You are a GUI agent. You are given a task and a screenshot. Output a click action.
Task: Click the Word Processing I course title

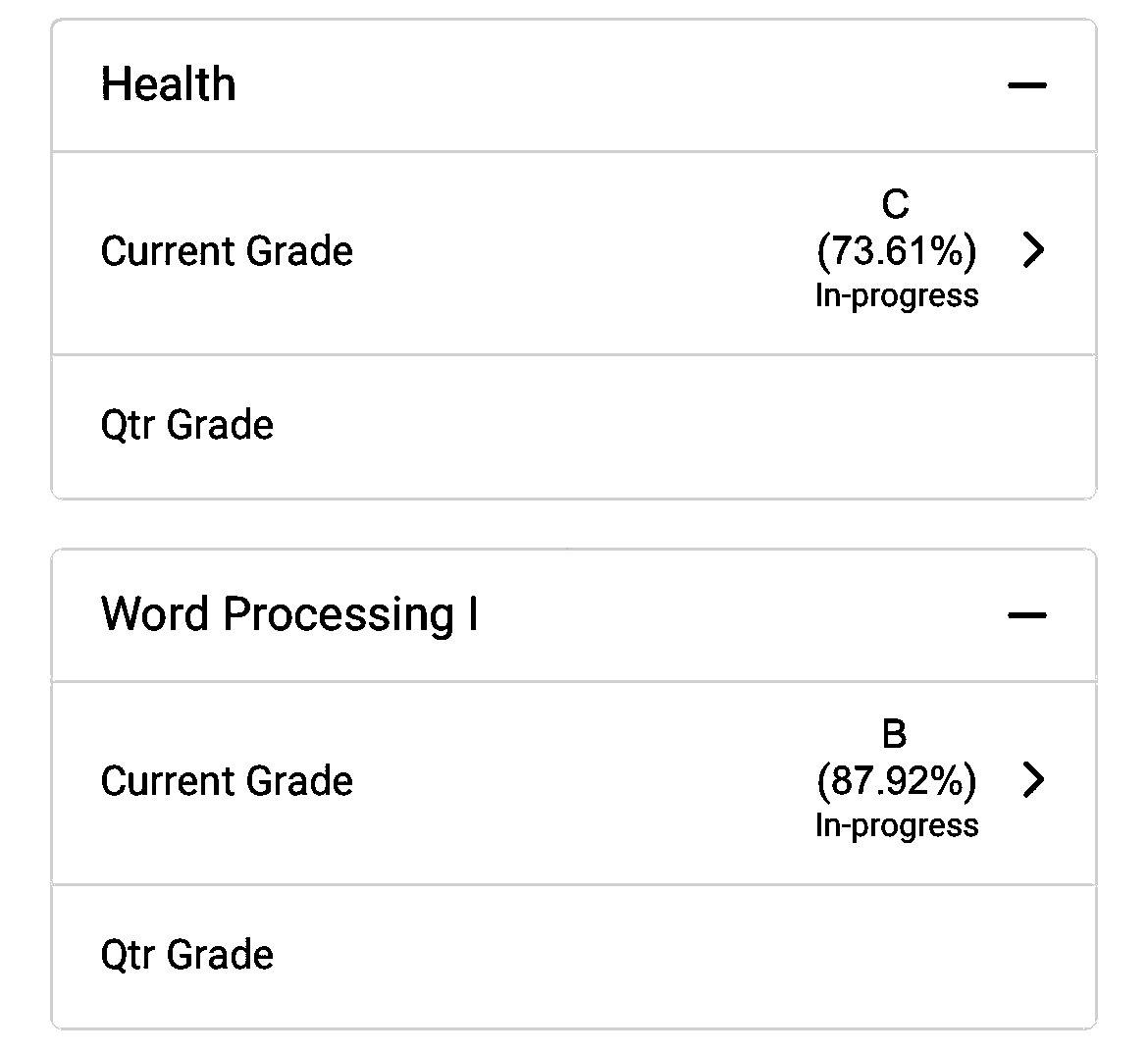[288, 614]
